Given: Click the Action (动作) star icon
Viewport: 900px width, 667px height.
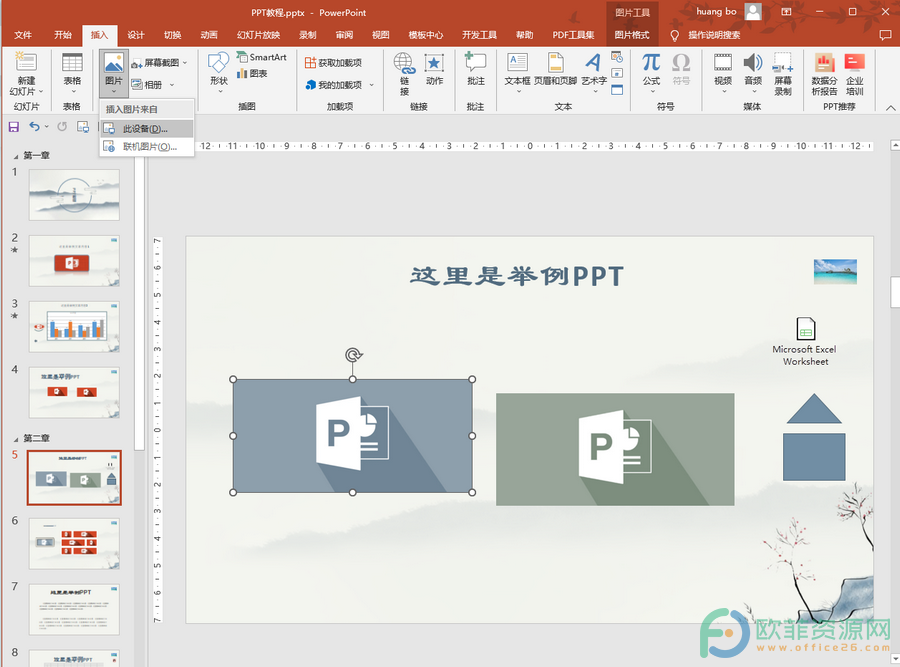Looking at the screenshot, I should [434, 63].
